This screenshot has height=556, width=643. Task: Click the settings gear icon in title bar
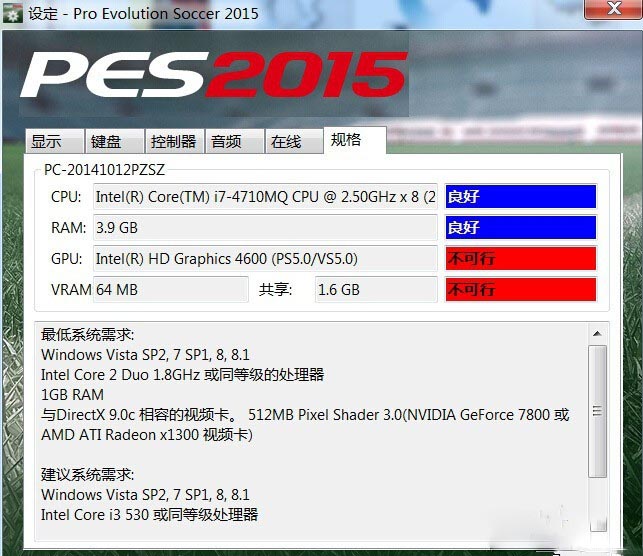[12, 14]
